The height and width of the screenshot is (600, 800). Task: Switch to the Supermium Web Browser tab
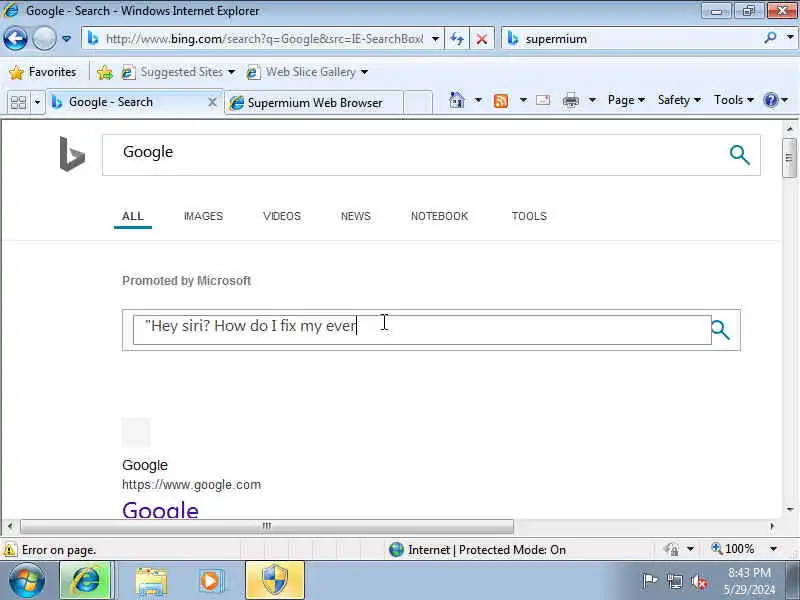pyautogui.click(x=314, y=103)
